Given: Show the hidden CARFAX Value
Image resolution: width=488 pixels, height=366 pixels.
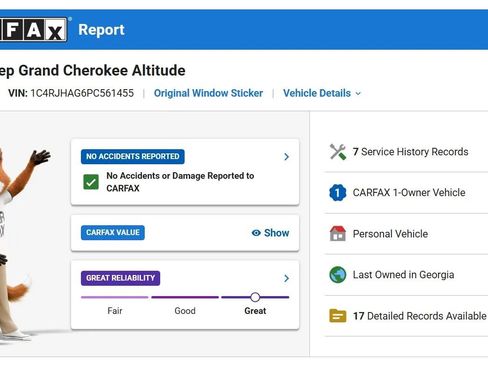Looking at the screenshot, I should (x=270, y=233).
